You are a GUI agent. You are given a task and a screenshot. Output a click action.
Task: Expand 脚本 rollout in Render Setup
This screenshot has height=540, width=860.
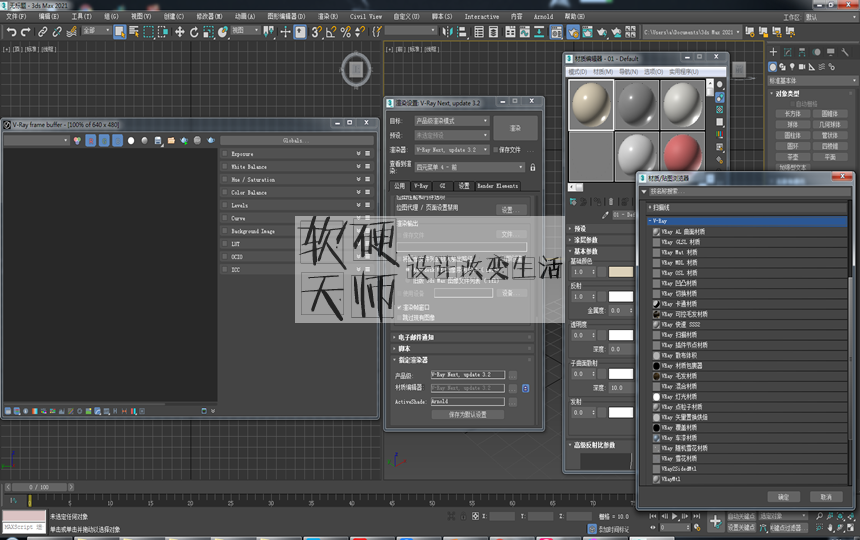[462, 349]
